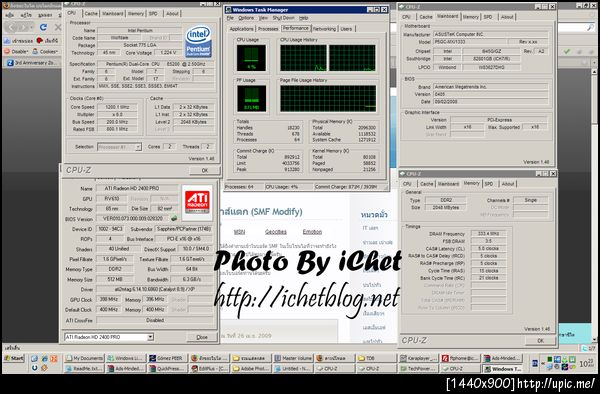Viewport: 600px width, 394px height.
Task: Click OK in Memory CPU-Z window
Action: click(540, 340)
